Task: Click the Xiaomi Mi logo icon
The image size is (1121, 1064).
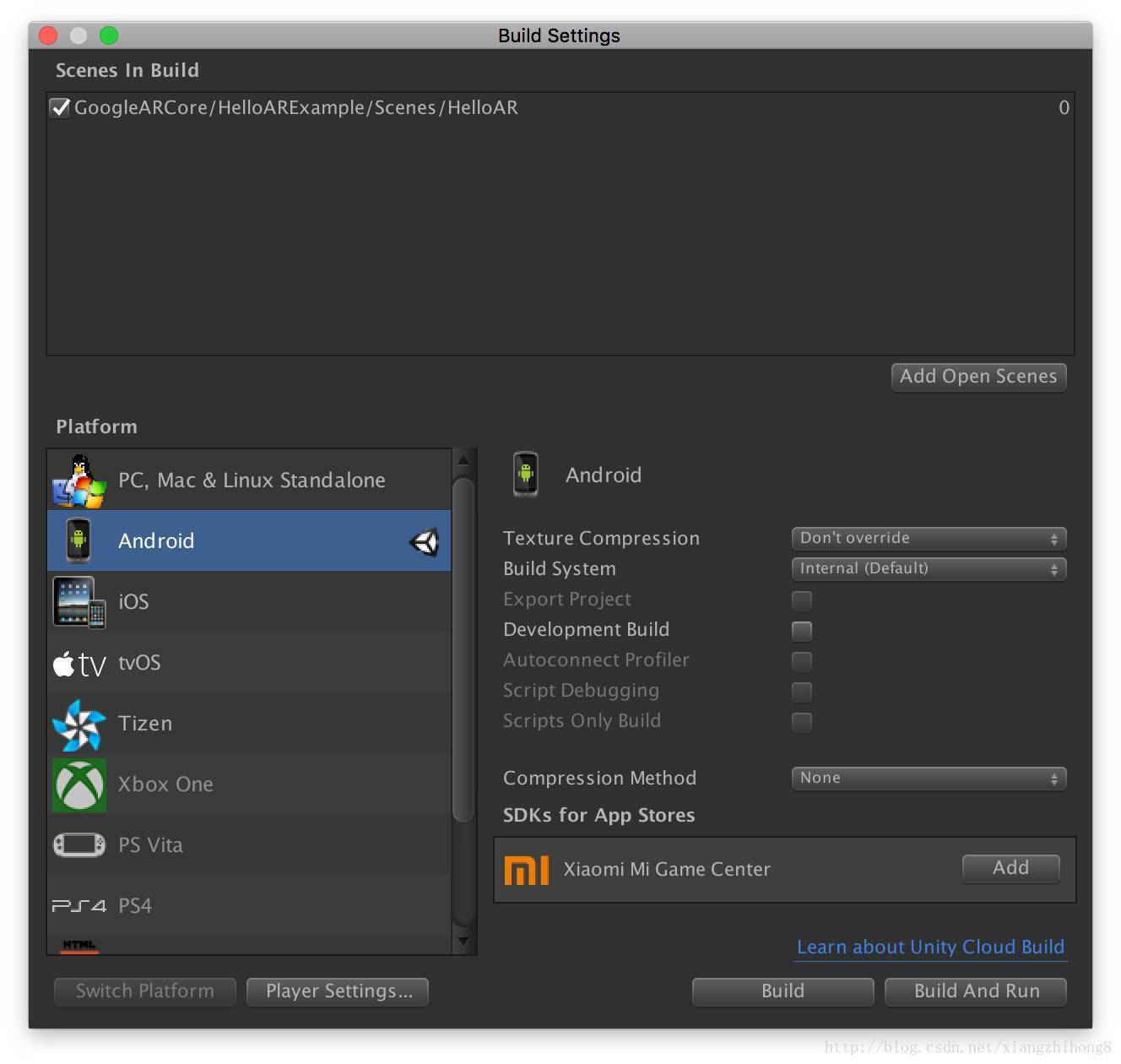Action: point(526,870)
